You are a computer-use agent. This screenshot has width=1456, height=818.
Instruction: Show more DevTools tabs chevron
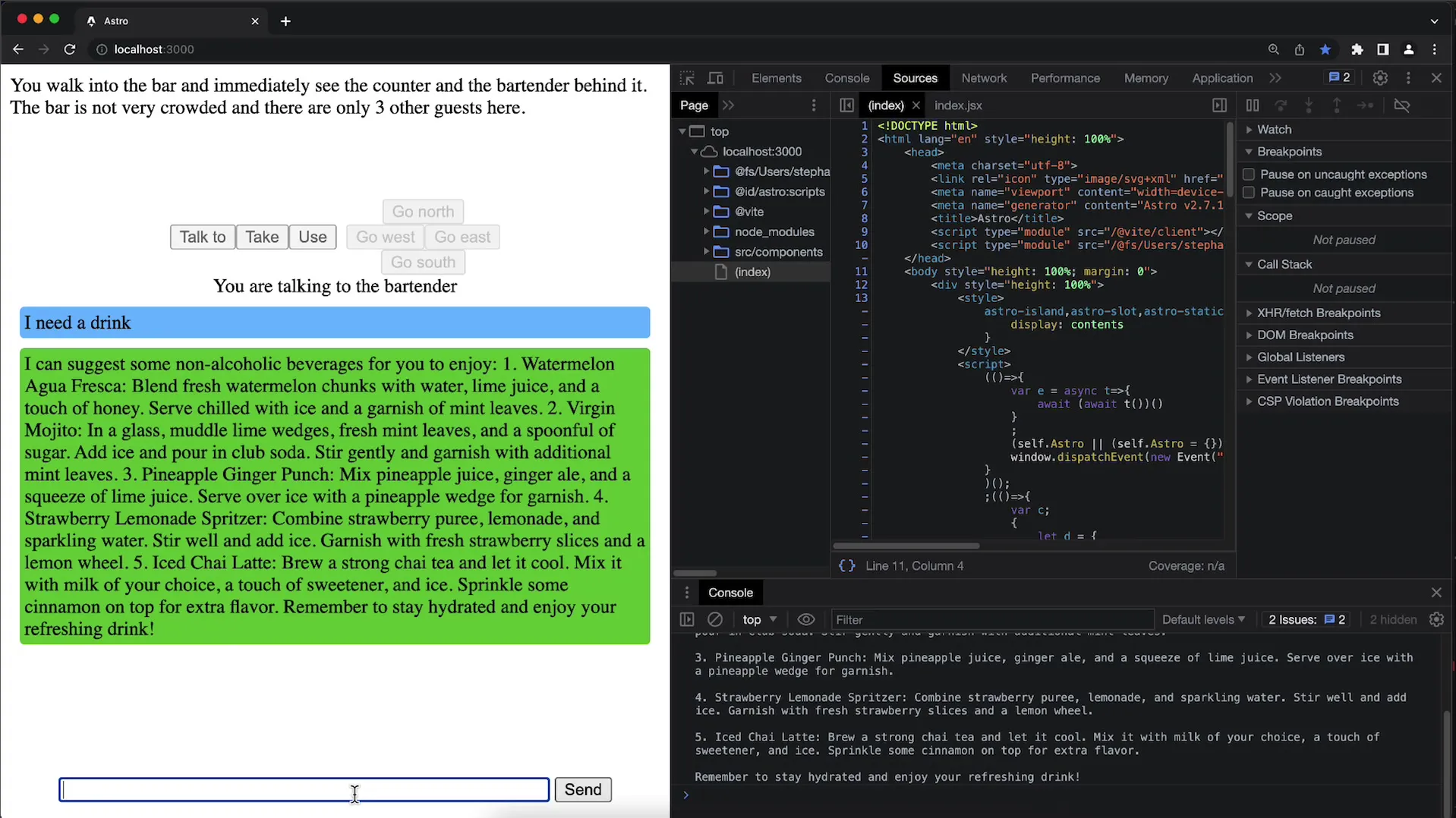[x=1275, y=78]
